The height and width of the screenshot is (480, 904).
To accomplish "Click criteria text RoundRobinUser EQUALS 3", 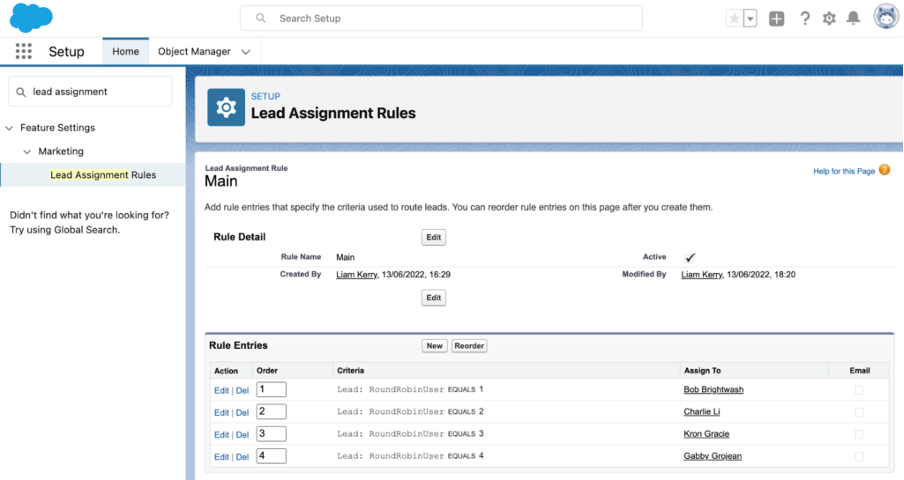I will pos(426,434).
